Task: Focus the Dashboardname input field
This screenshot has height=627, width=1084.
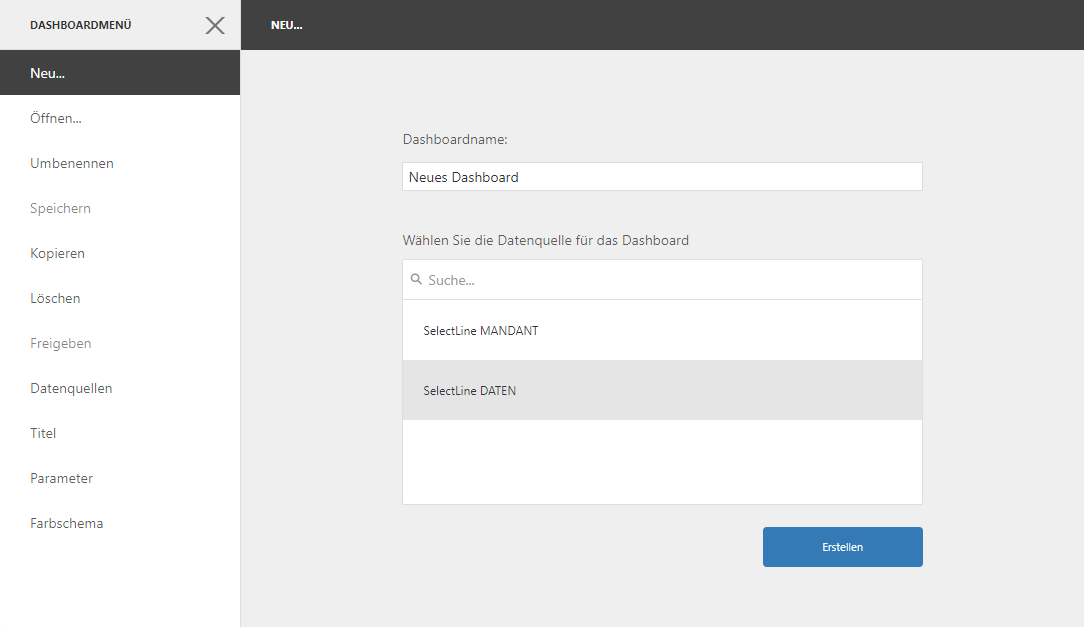Action: pos(662,177)
